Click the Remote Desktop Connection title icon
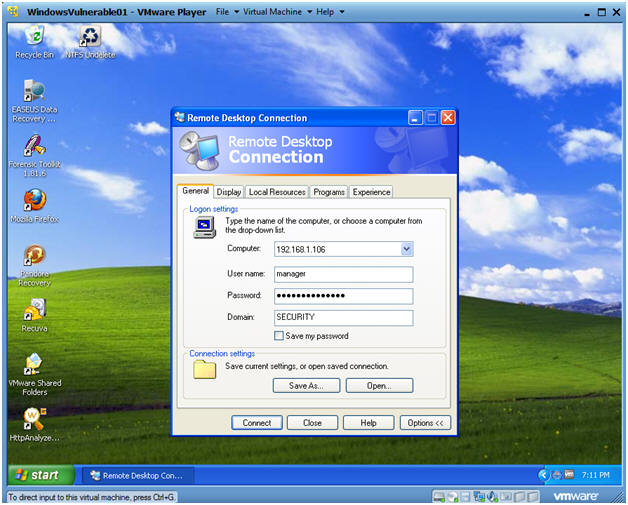Image resolution: width=628 pixels, height=505 pixels. click(x=180, y=117)
